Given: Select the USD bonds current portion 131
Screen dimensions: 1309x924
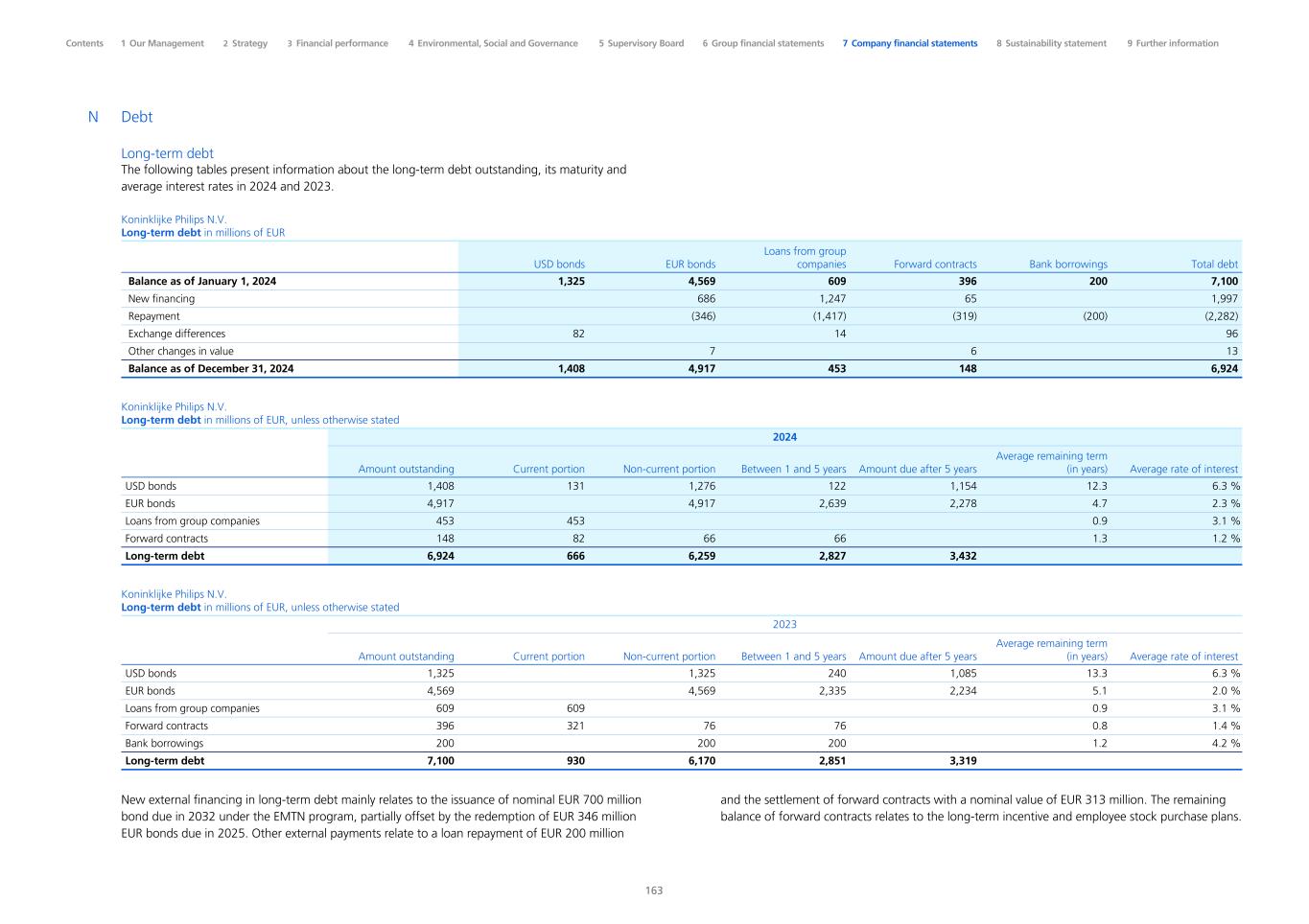Looking at the screenshot, I should click(x=575, y=486).
